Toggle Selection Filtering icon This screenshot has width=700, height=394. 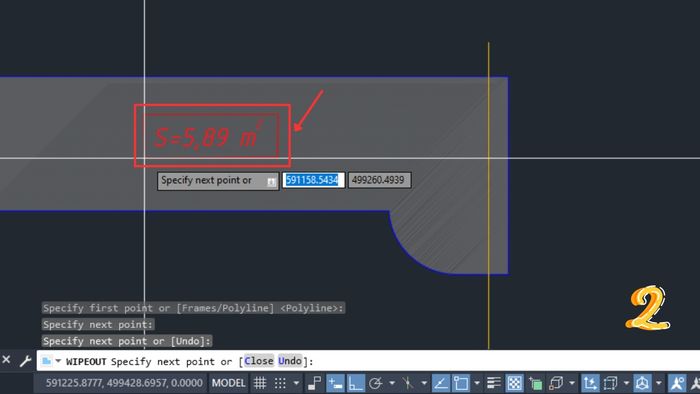pyautogui.click(x=610, y=383)
